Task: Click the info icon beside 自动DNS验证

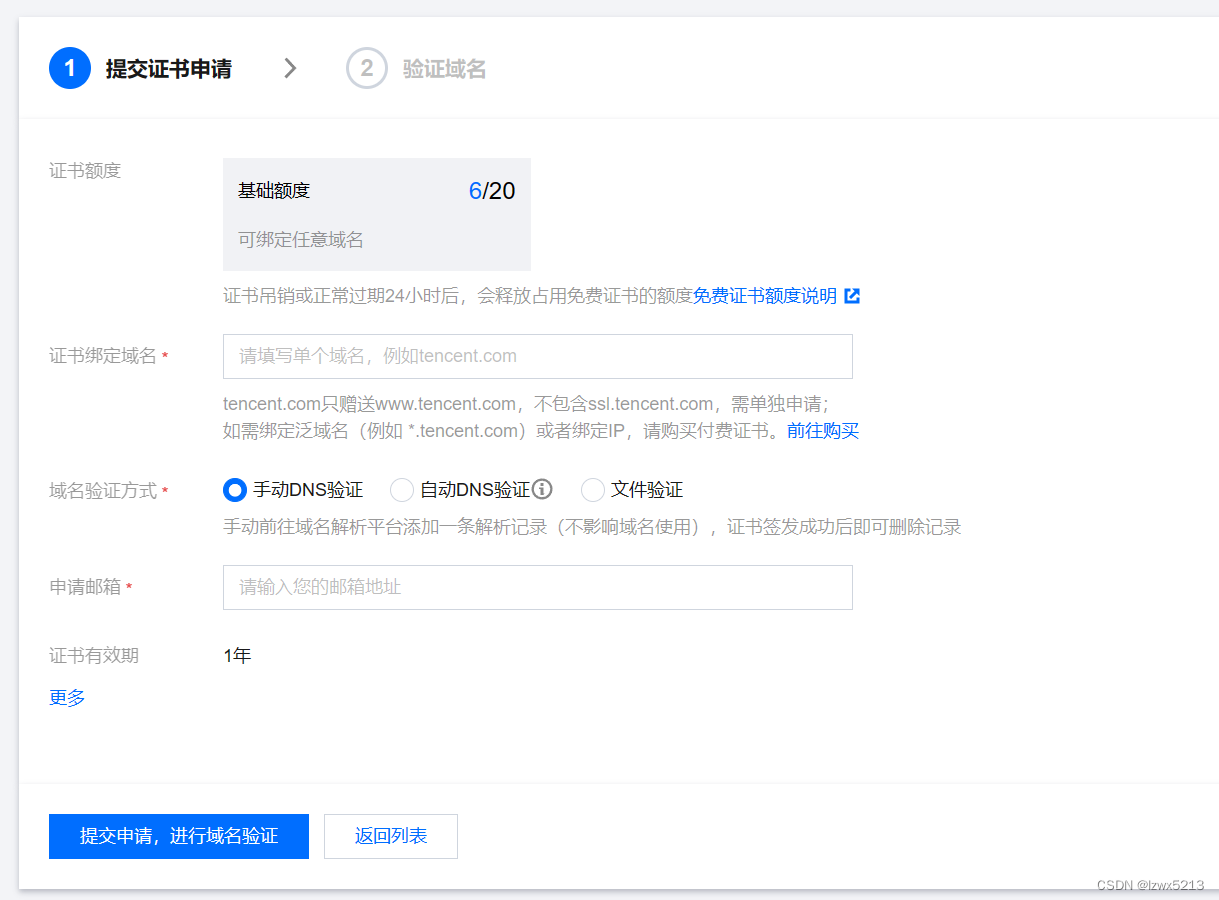Action: pos(542,489)
